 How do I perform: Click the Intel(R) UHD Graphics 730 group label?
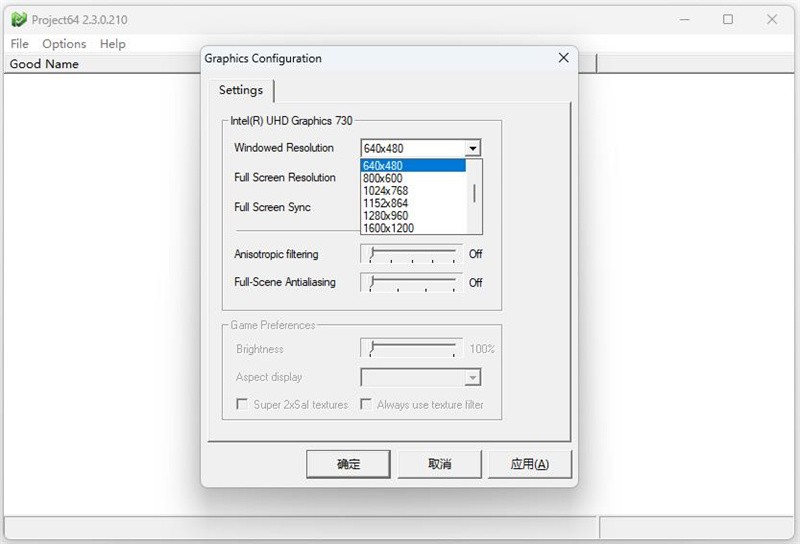(x=291, y=121)
